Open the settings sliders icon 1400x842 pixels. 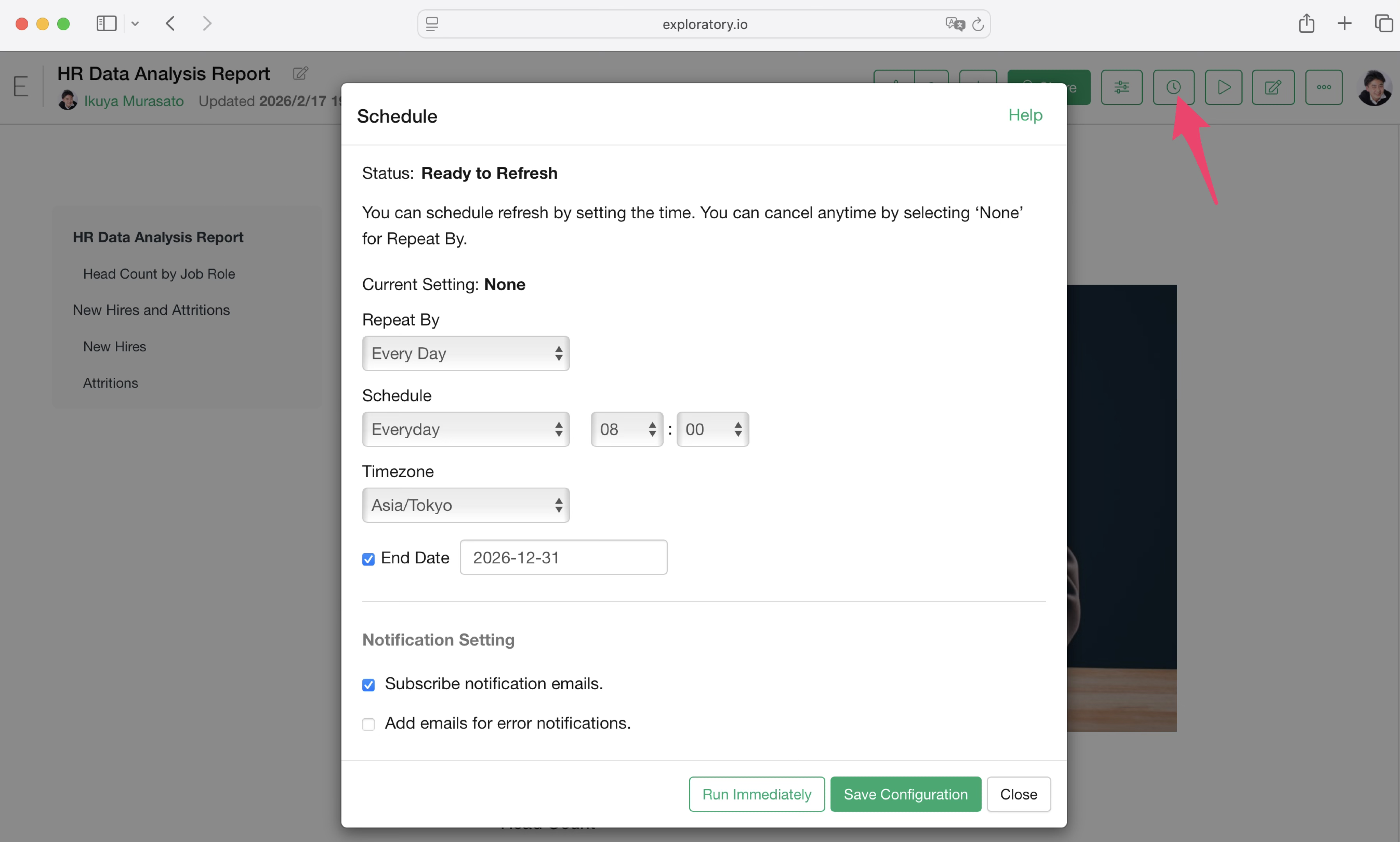coord(1121,87)
